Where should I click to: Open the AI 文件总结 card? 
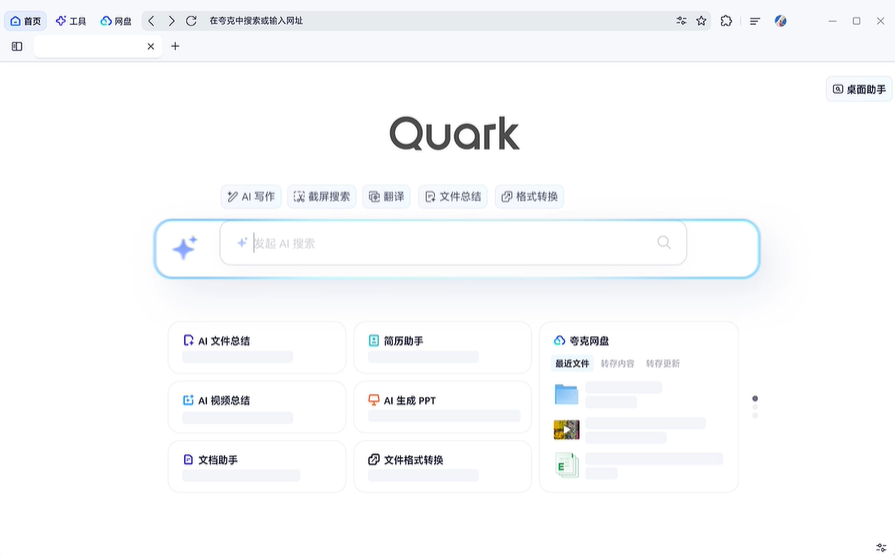pyautogui.click(x=257, y=348)
